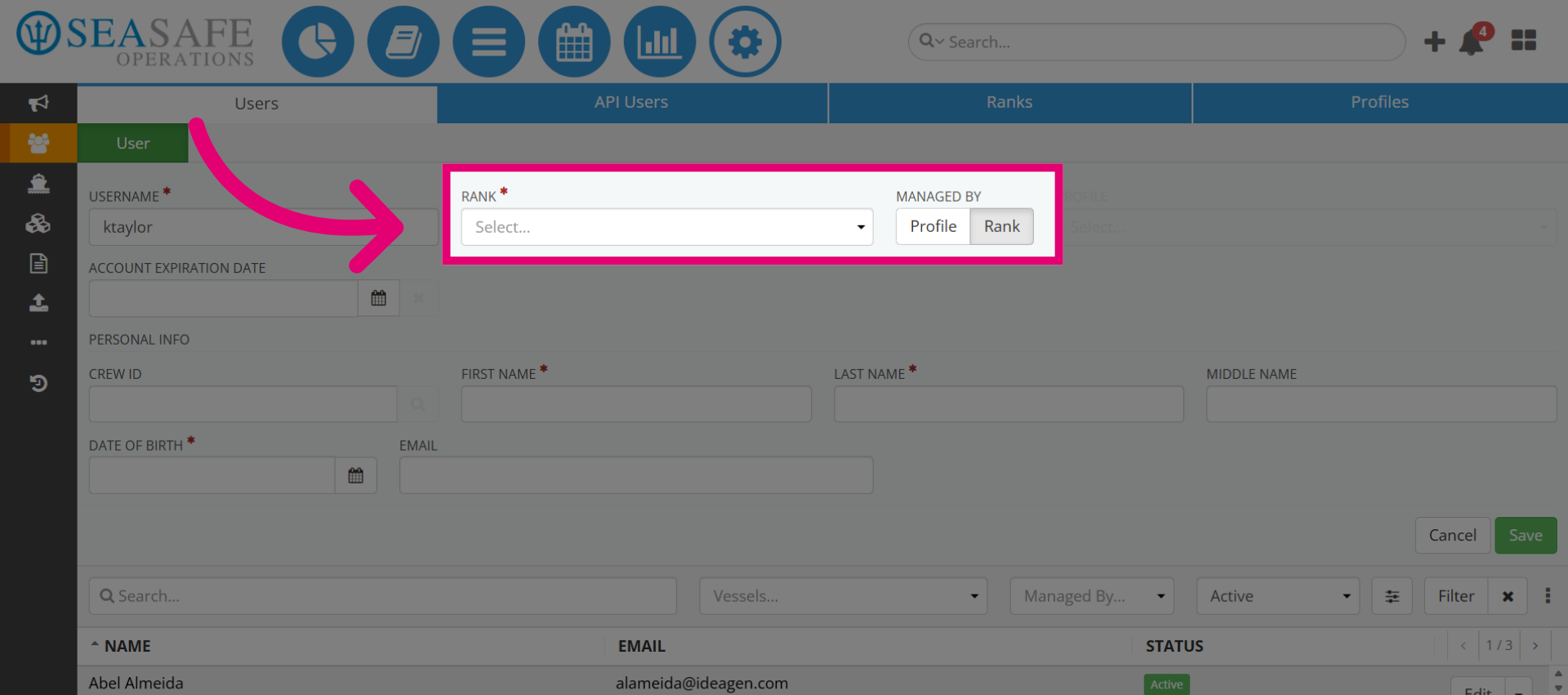Image resolution: width=1568 pixels, height=695 pixels.
Task: Open the advanced filter sliders icon
Action: 1392,596
